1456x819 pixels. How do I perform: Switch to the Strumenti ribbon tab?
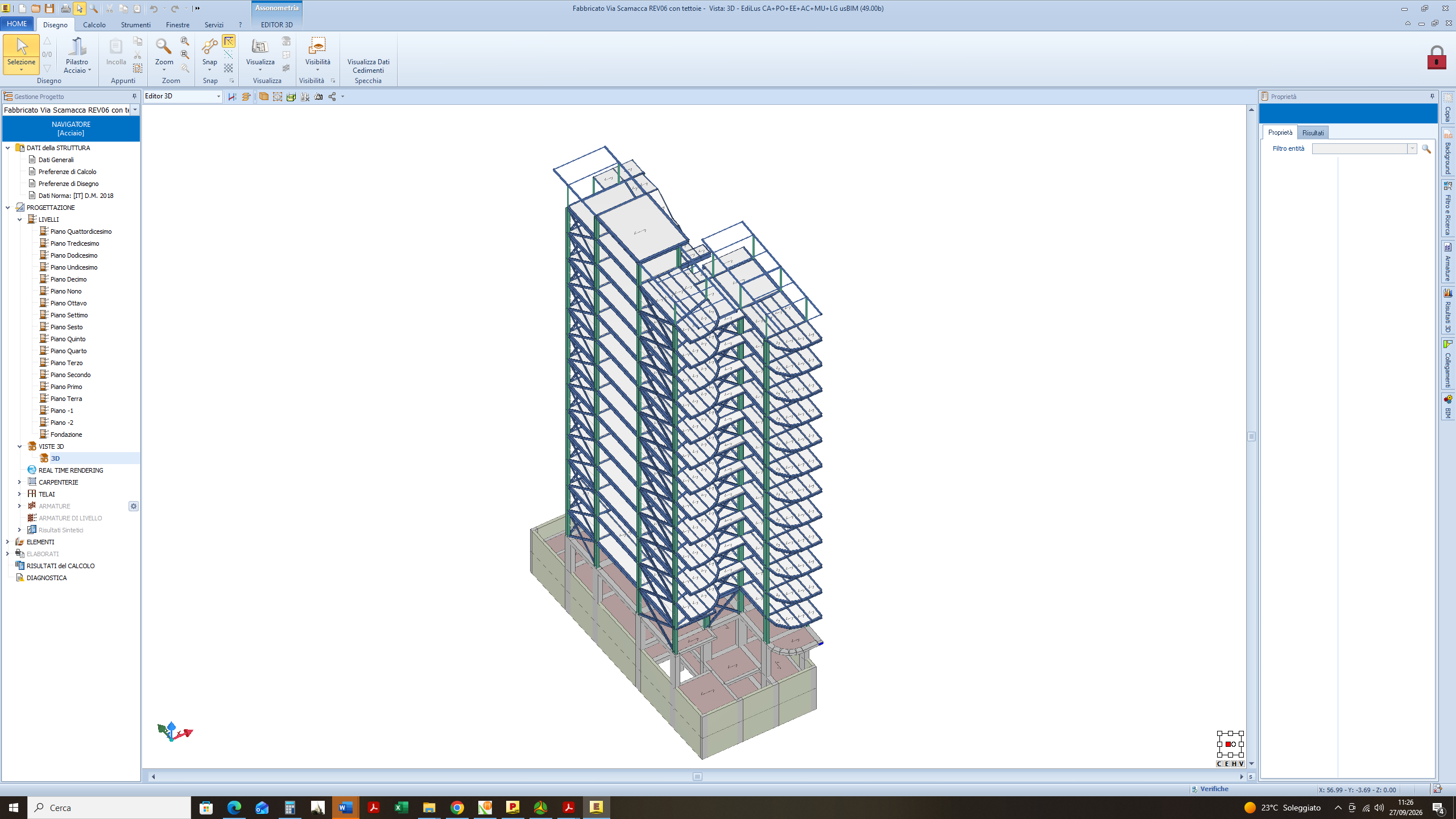135,25
